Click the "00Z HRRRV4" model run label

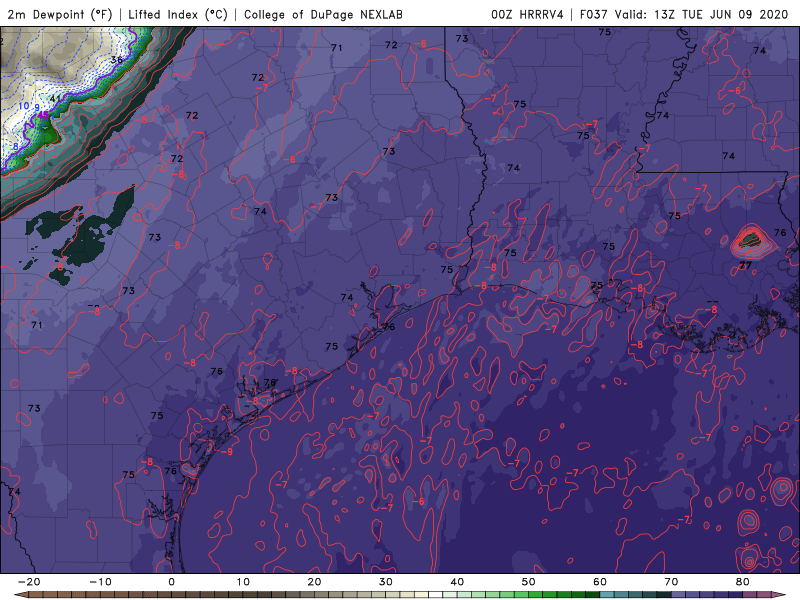(527, 14)
